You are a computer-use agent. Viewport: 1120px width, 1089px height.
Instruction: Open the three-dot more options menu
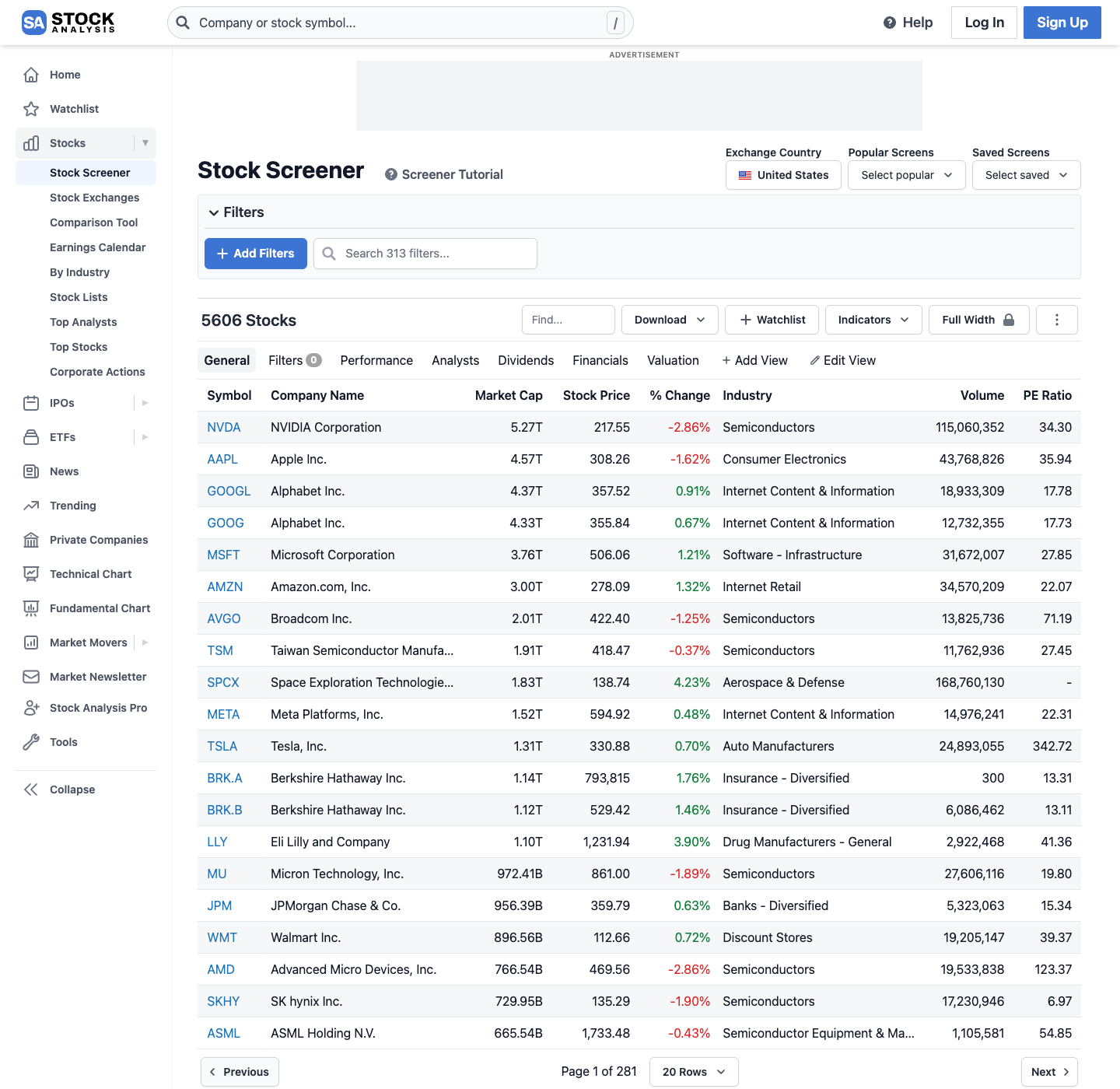[x=1057, y=320]
